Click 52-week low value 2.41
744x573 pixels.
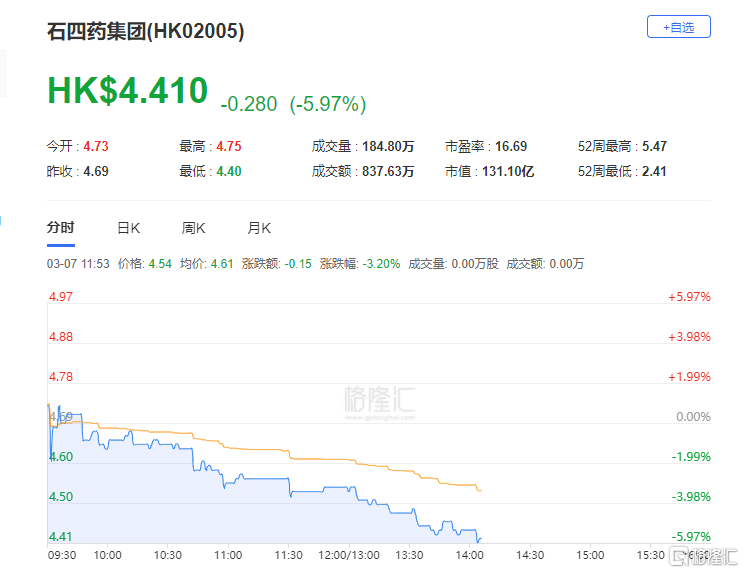(x=654, y=171)
